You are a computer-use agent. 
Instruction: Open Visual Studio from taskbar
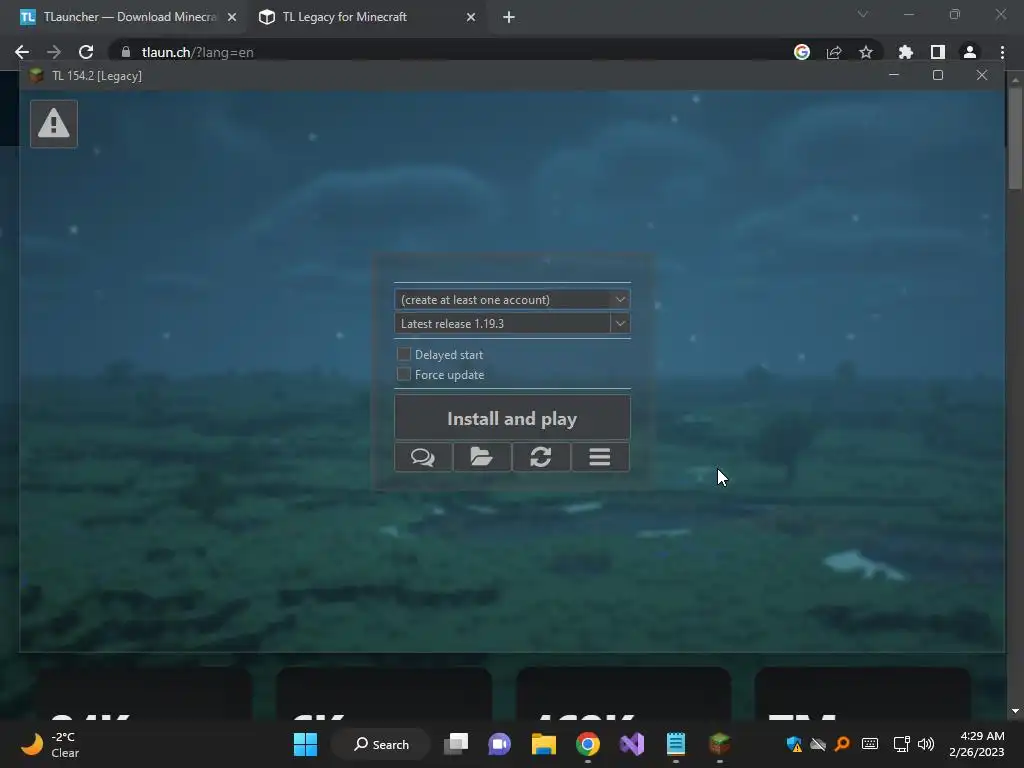(632, 744)
